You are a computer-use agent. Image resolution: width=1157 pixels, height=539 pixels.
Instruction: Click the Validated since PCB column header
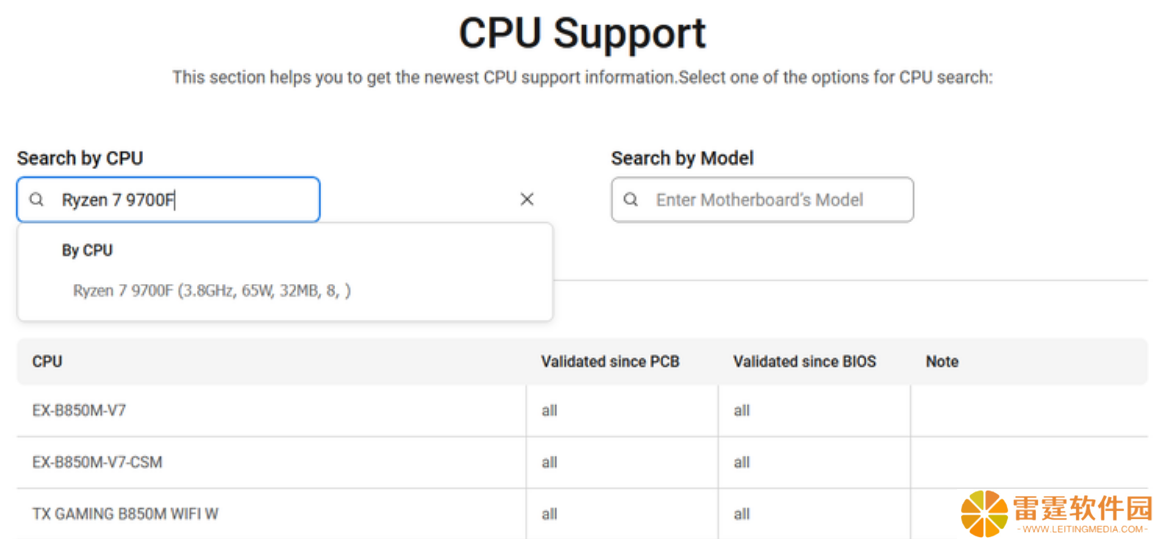coord(610,362)
